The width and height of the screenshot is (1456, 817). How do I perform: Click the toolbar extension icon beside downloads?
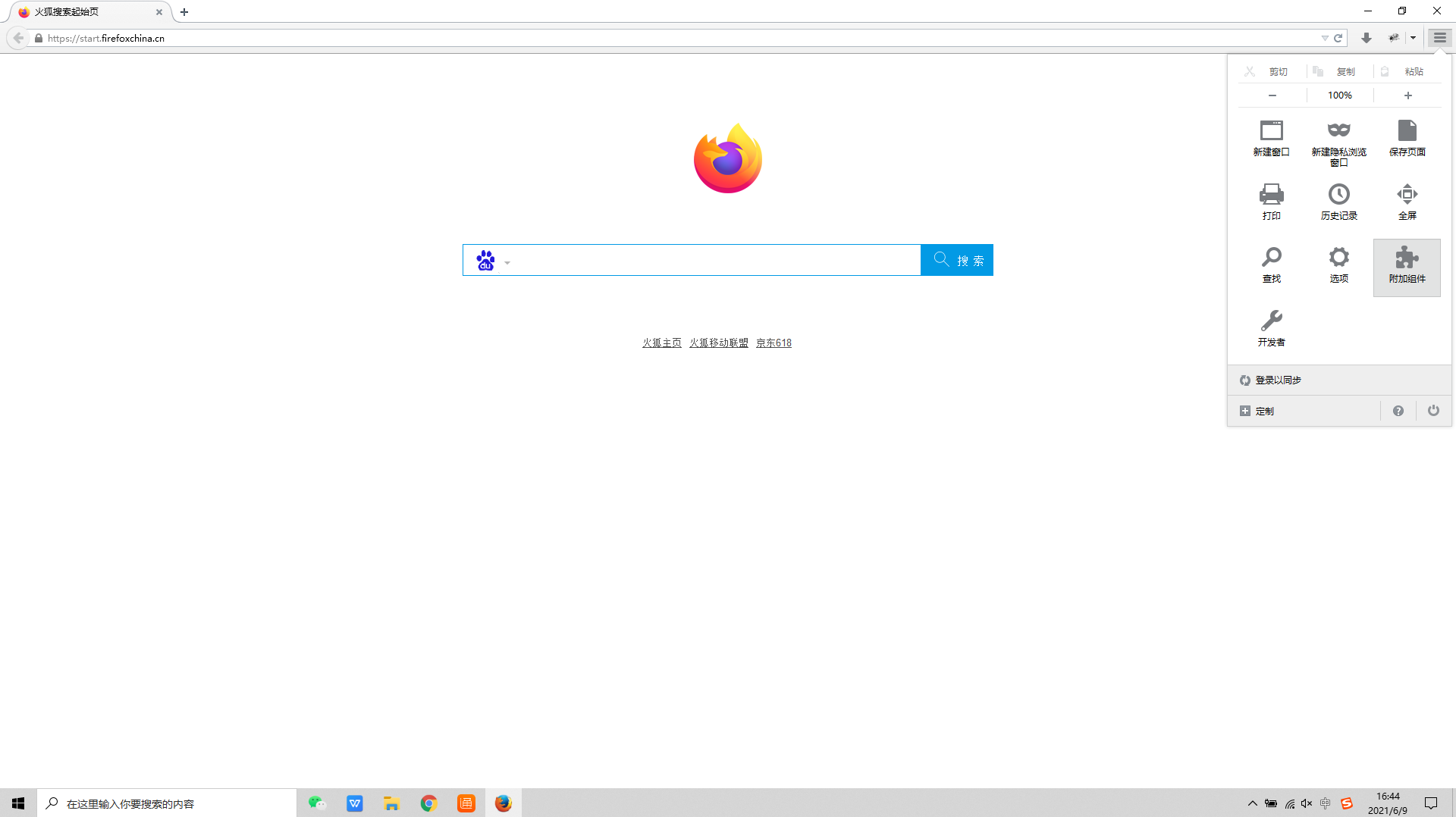pos(1394,38)
